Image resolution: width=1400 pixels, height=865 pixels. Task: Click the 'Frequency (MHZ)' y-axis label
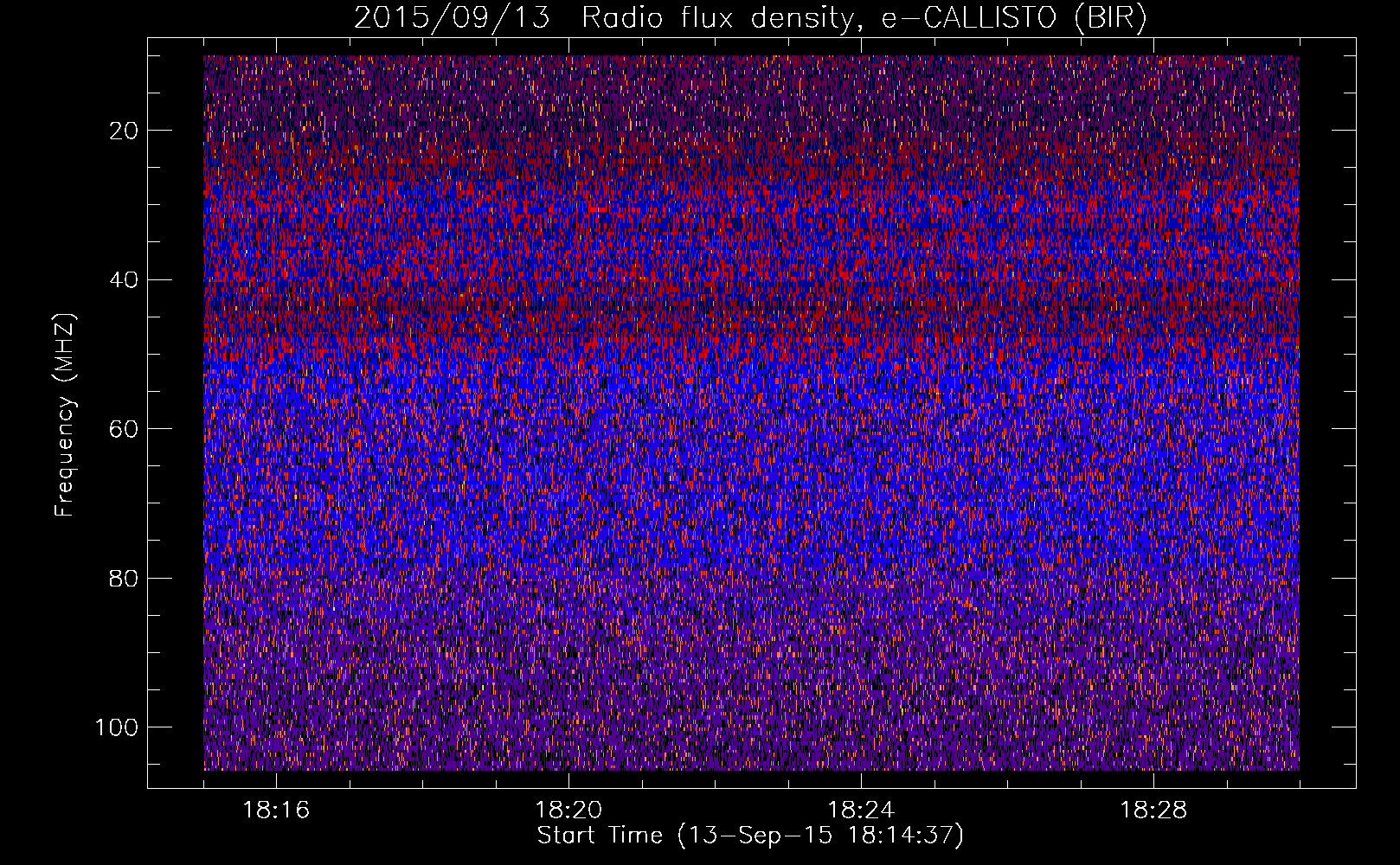click(66, 415)
